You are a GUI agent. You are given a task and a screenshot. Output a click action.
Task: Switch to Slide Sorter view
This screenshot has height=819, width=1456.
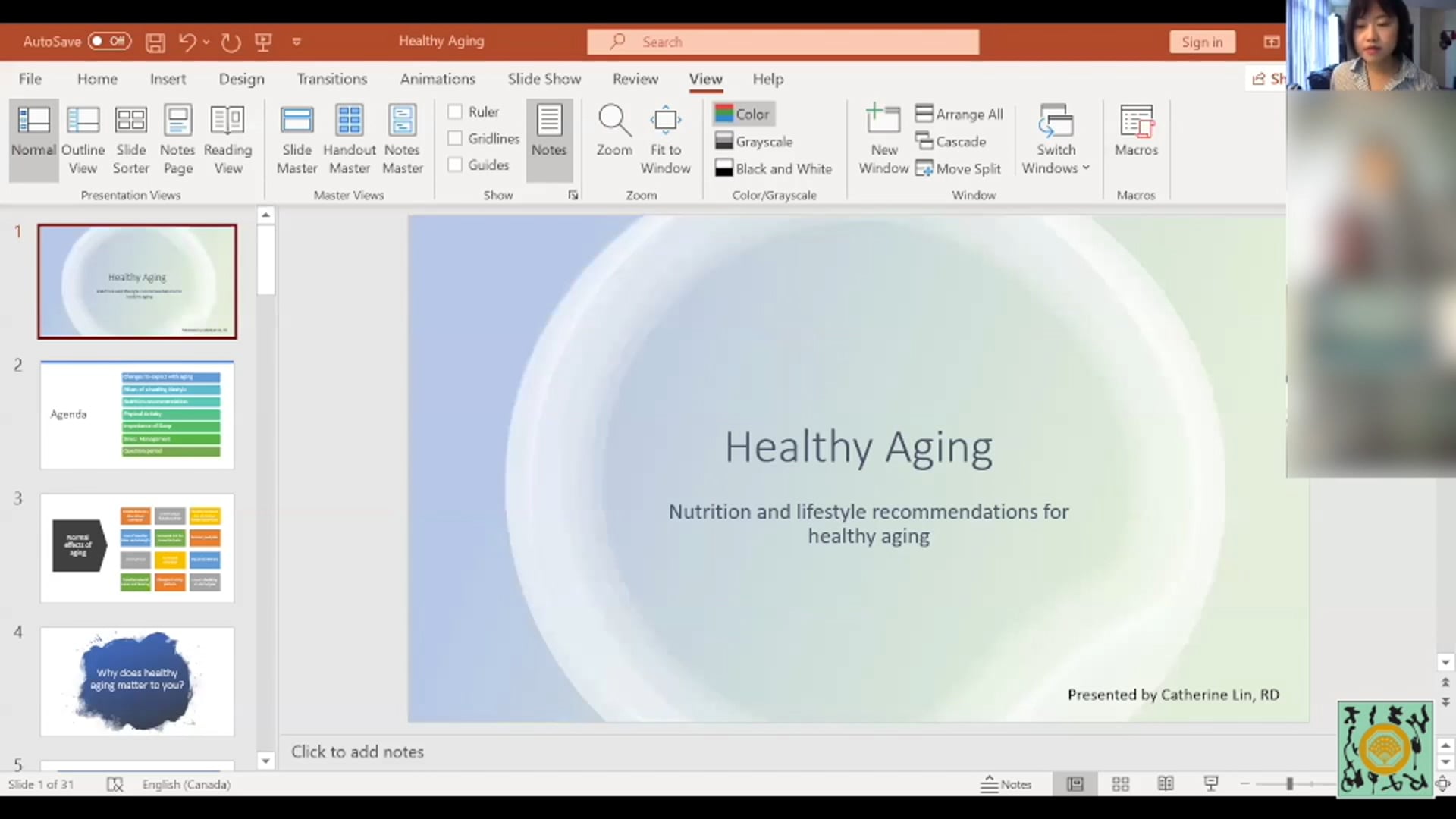click(130, 139)
